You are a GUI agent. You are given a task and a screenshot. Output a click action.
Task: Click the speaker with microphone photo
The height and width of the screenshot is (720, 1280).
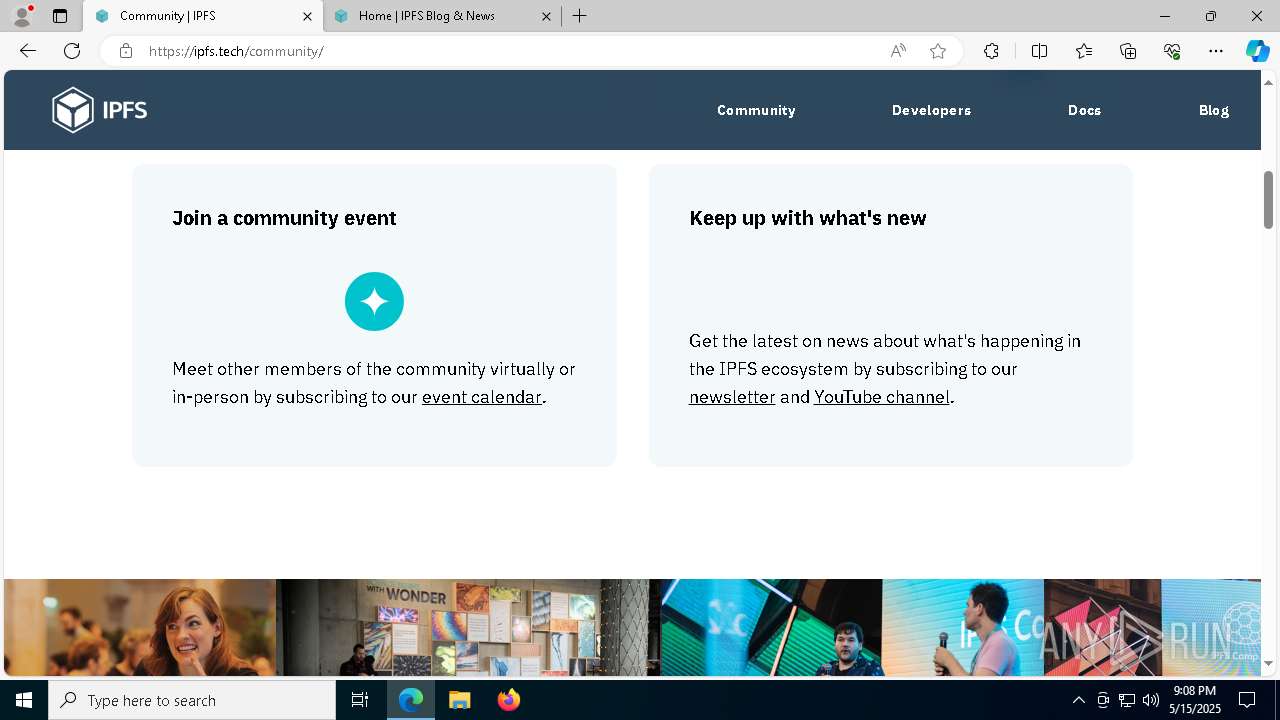tap(963, 627)
